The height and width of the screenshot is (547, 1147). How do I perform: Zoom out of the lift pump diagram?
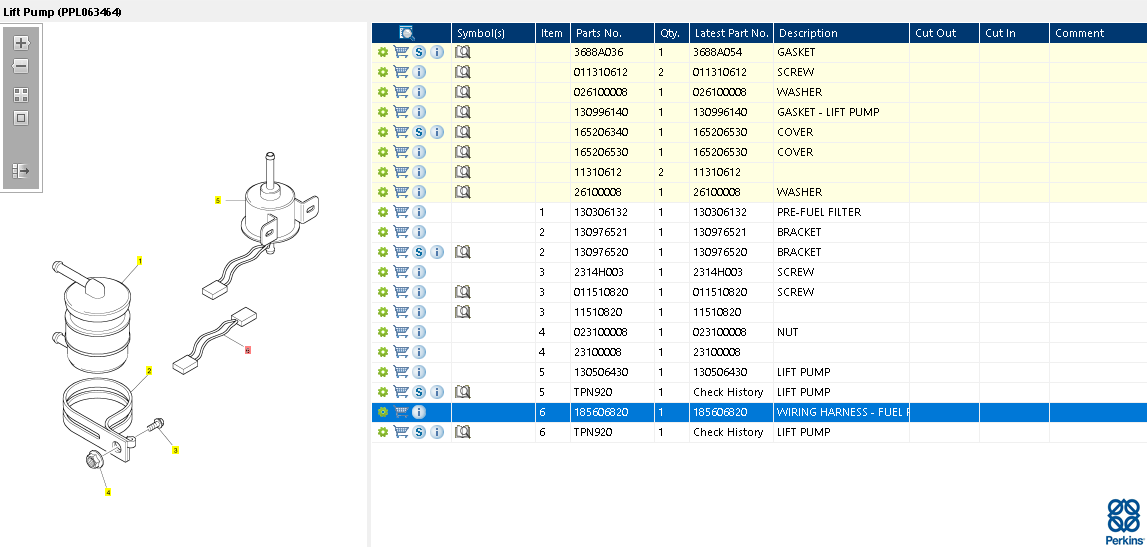(x=20, y=67)
